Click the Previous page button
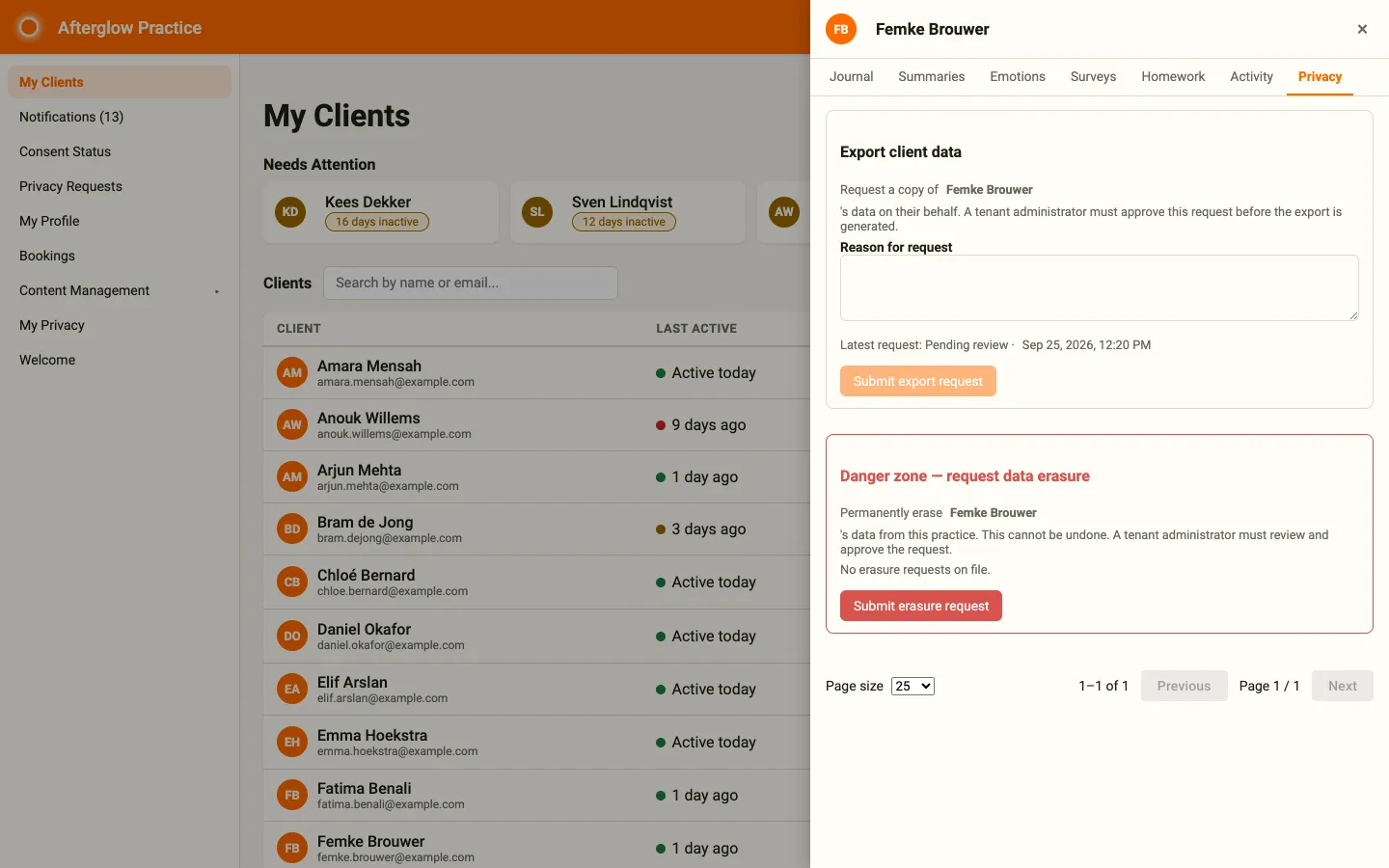 click(1184, 686)
